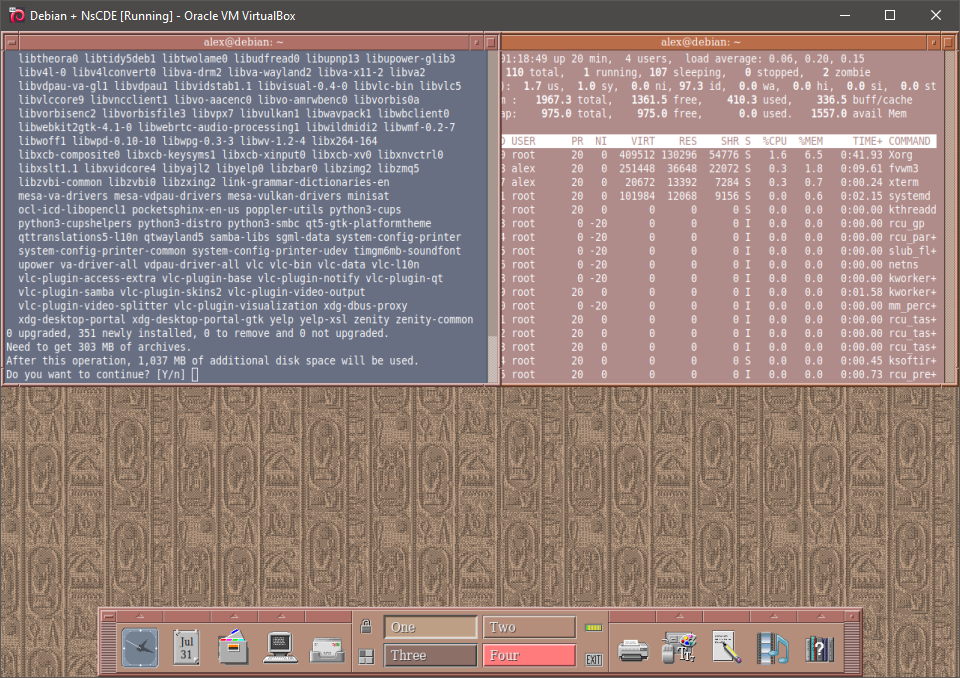960x678 pixels.
Task: Open the help bookshelf question mark icon
Action: click(x=819, y=648)
